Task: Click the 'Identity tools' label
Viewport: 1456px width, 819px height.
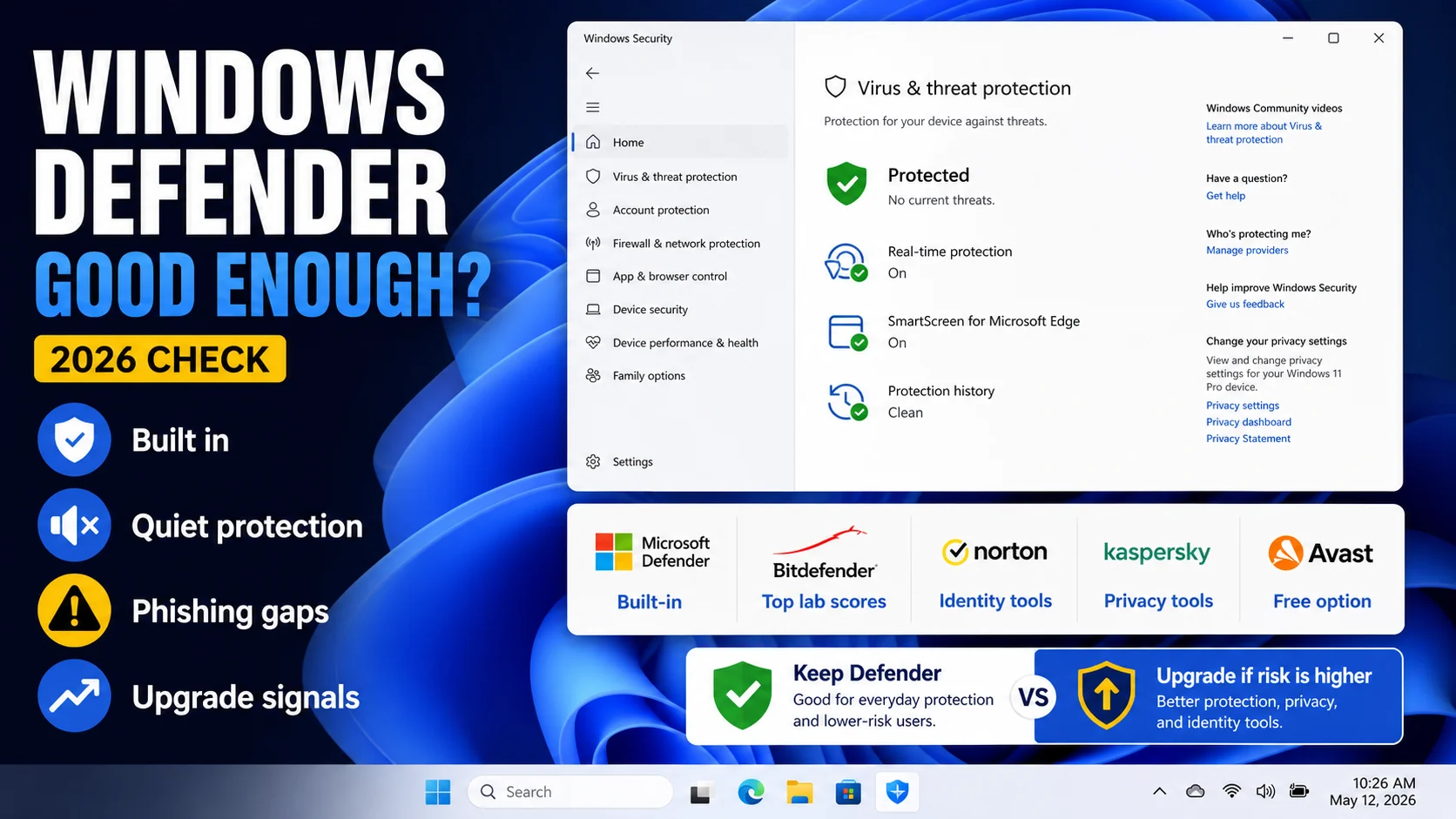Action: tap(995, 601)
